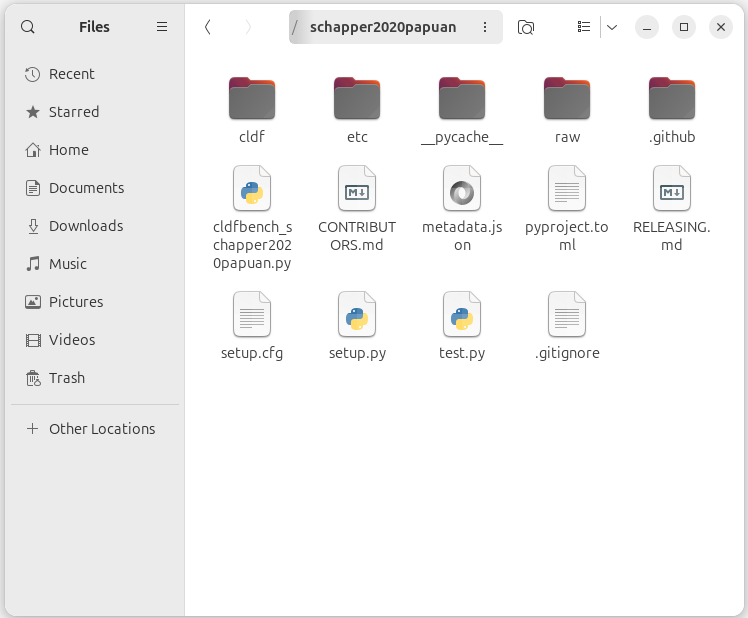Screen dimensions: 748x618
Task: Open the etc folder icon
Action: [357, 98]
